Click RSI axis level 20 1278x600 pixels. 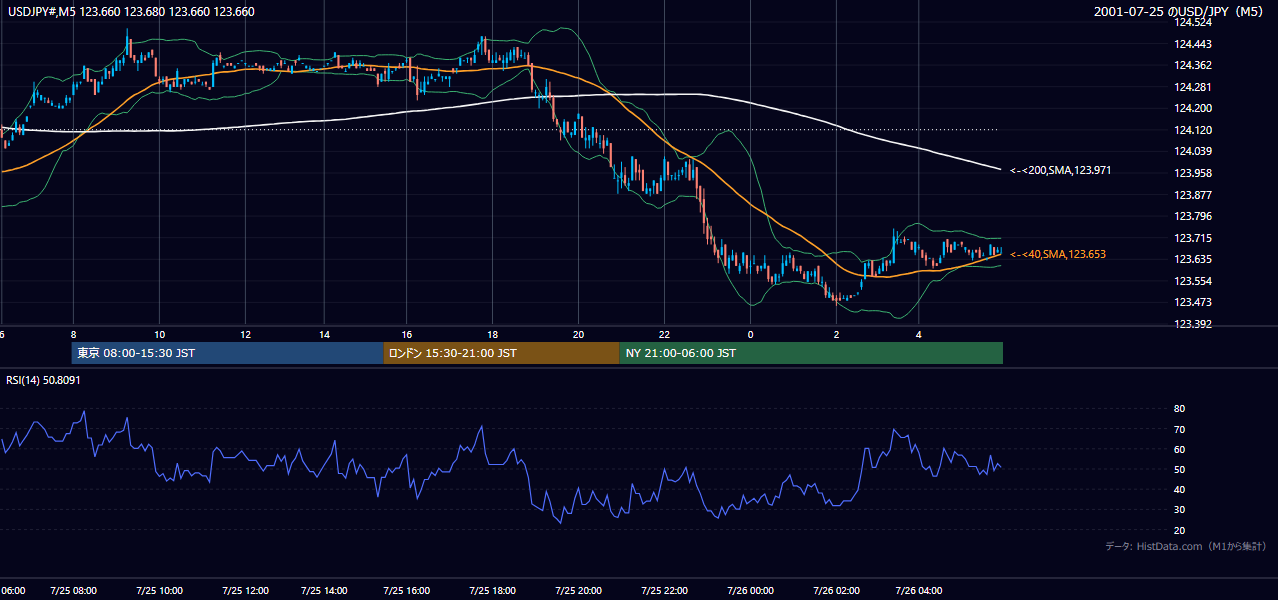[1180, 530]
